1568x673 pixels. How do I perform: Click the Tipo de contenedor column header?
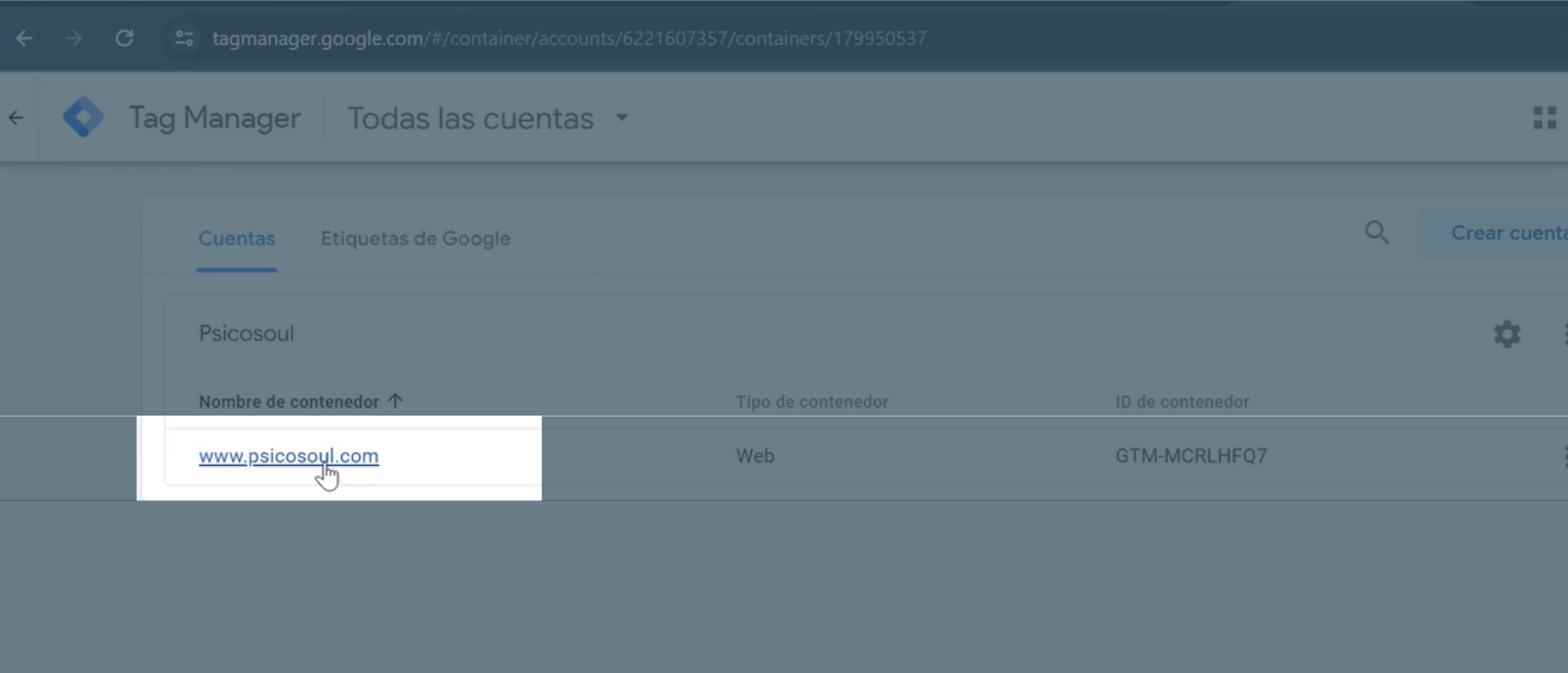click(x=812, y=402)
